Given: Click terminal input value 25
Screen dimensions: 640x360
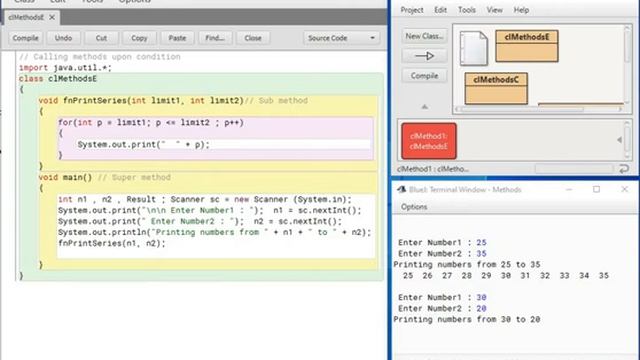Looking at the screenshot, I should point(481,242).
